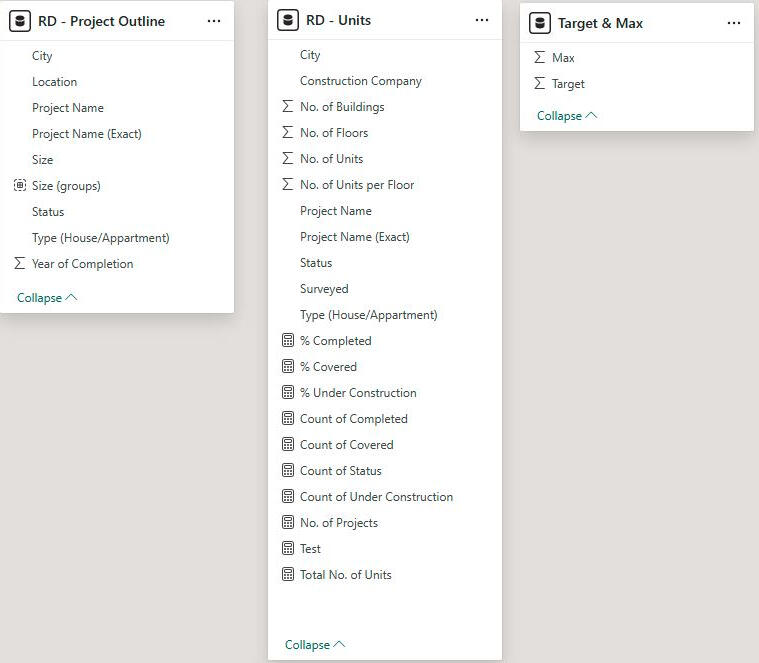Collapse the Target & Max table

(x=567, y=116)
